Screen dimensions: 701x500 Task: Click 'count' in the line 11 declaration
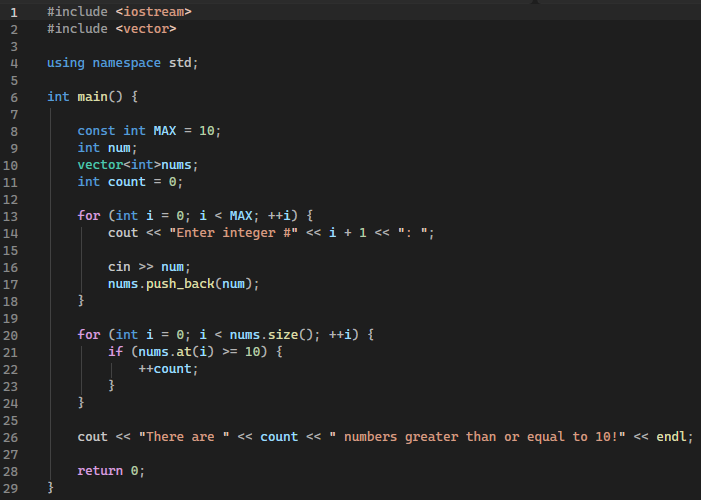tap(127, 182)
